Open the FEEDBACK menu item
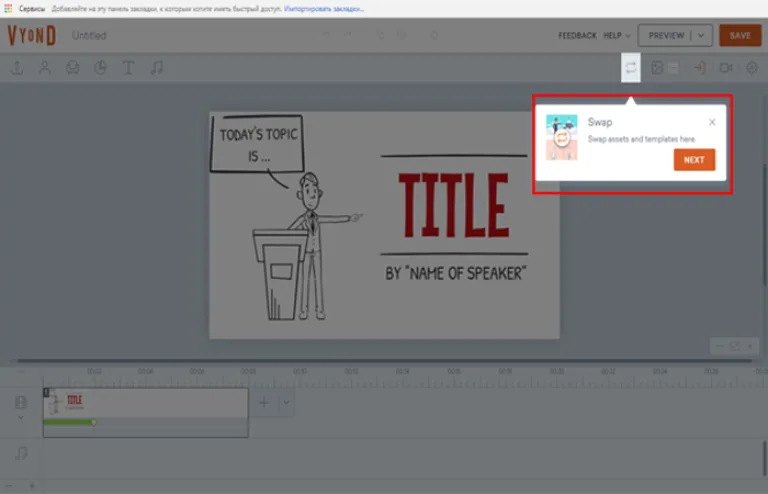 click(x=577, y=35)
